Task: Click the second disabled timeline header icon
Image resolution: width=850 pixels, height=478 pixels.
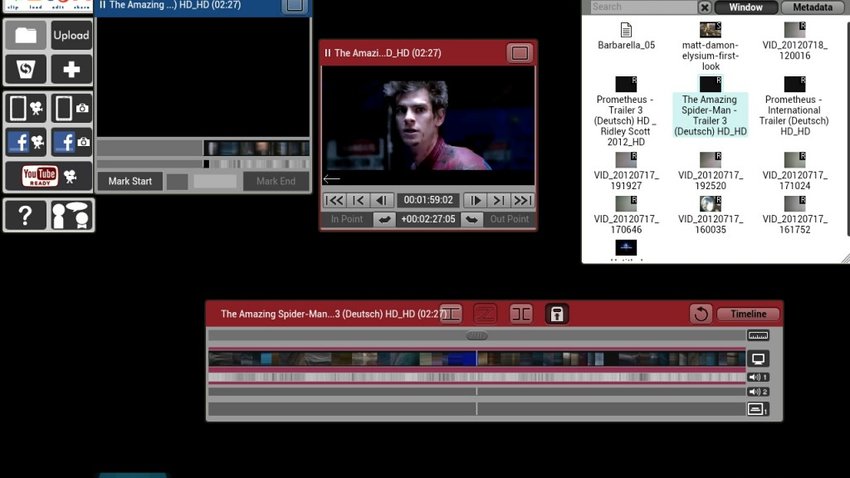Action: tap(485, 314)
